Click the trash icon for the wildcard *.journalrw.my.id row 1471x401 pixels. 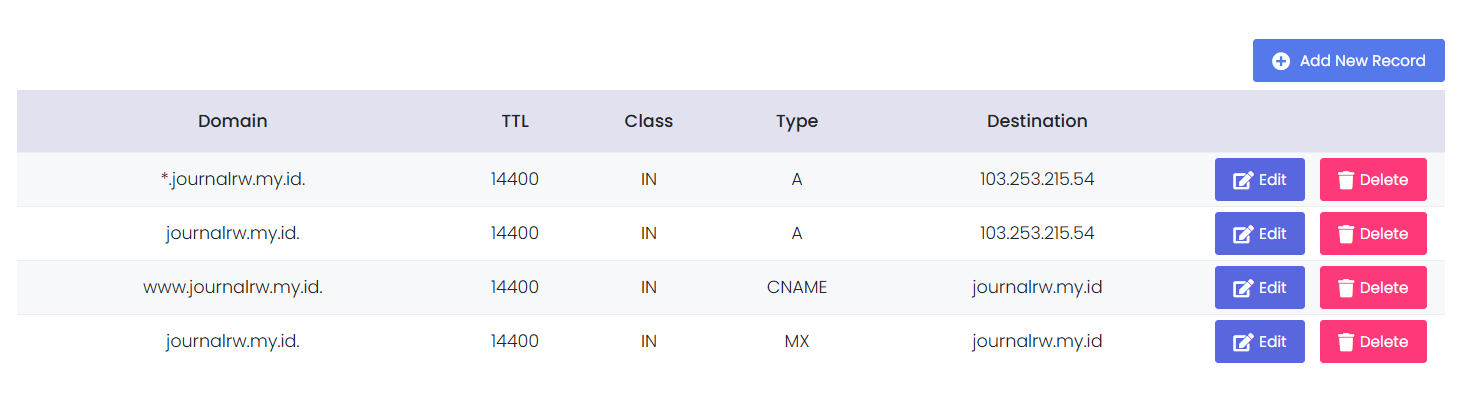click(1346, 180)
